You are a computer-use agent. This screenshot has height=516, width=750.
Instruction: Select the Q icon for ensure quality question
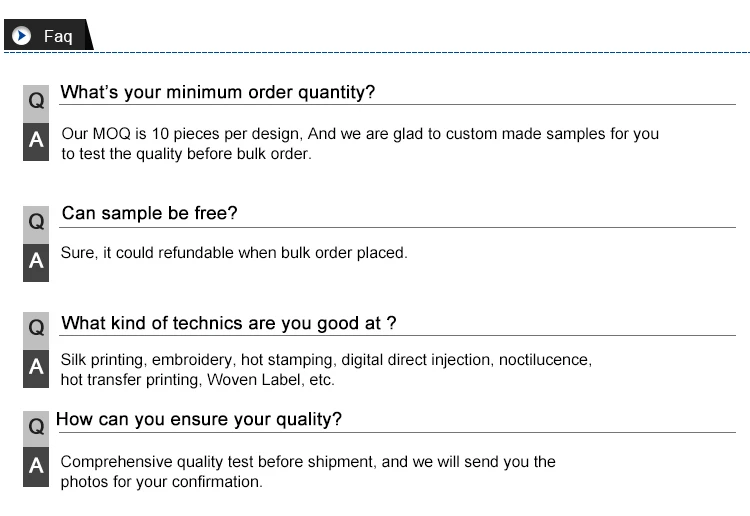[36, 427]
